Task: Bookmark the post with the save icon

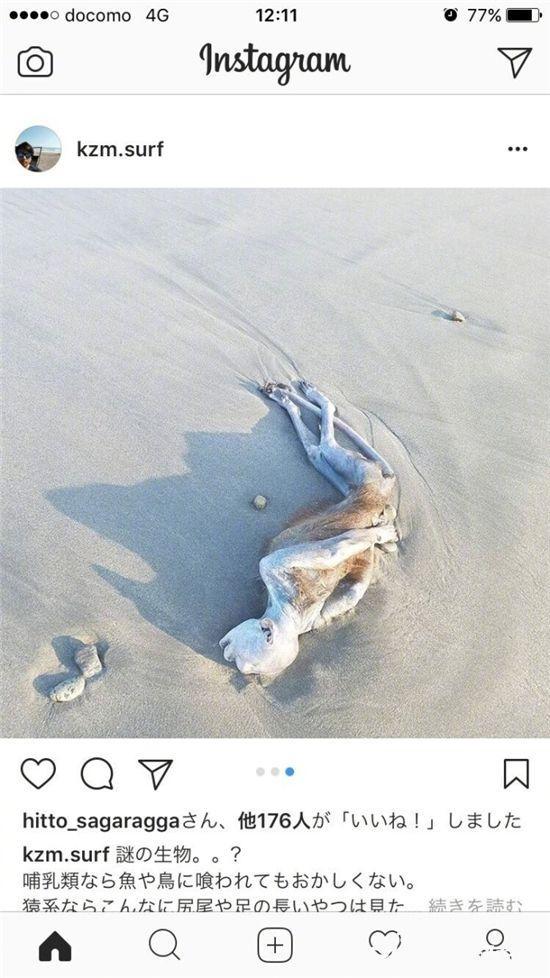Action: pyautogui.click(x=516, y=774)
